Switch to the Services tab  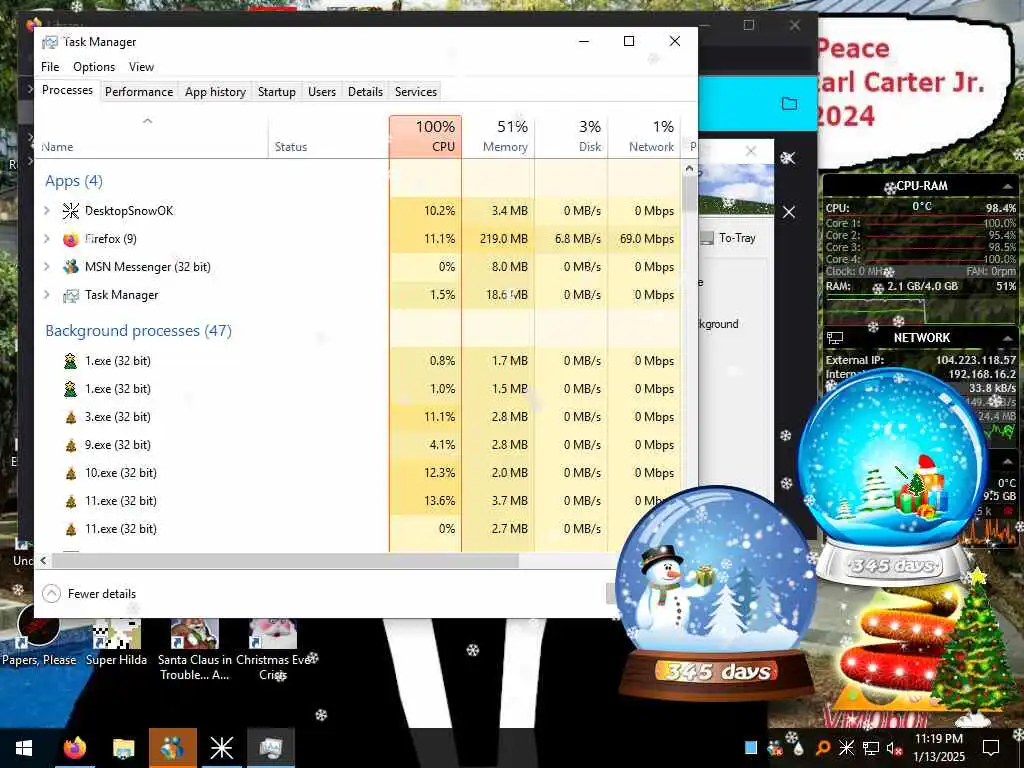point(415,91)
